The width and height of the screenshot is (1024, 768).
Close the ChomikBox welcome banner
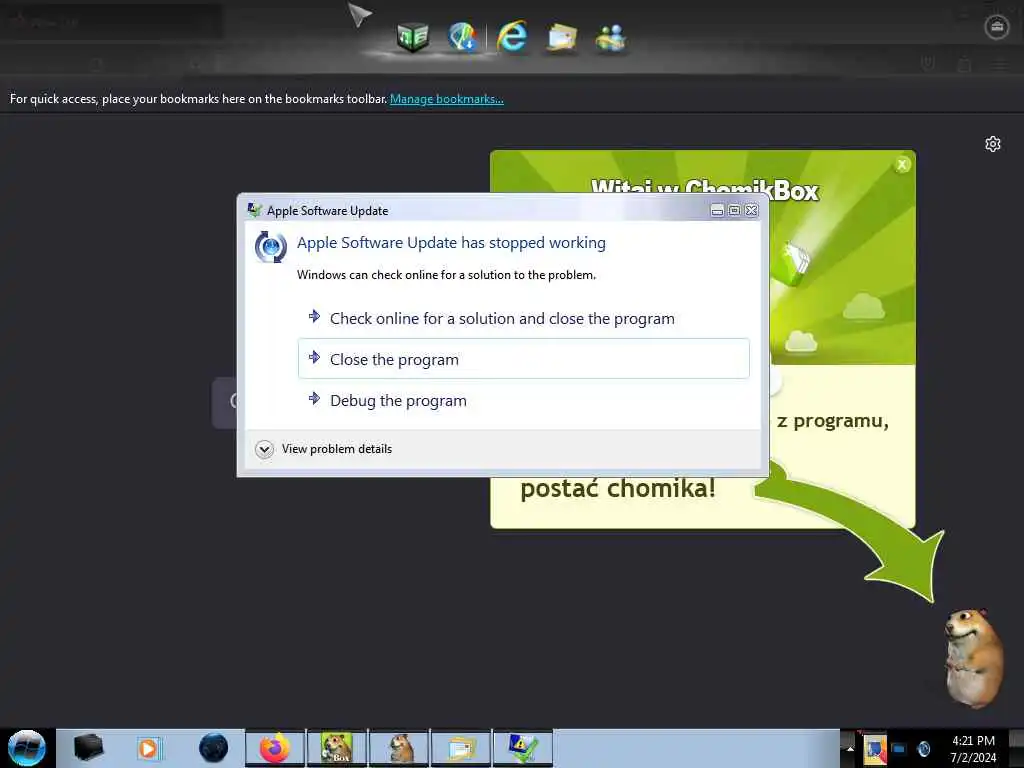(x=902, y=165)
